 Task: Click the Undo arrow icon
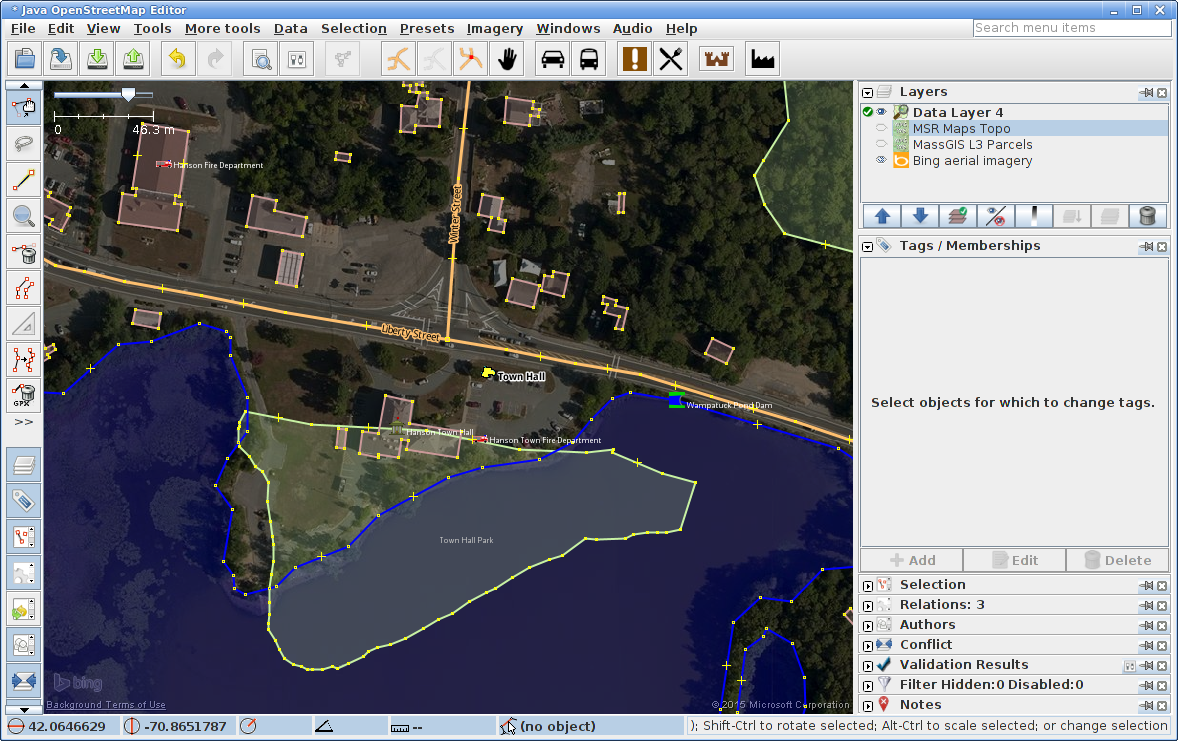click(177, 60)
